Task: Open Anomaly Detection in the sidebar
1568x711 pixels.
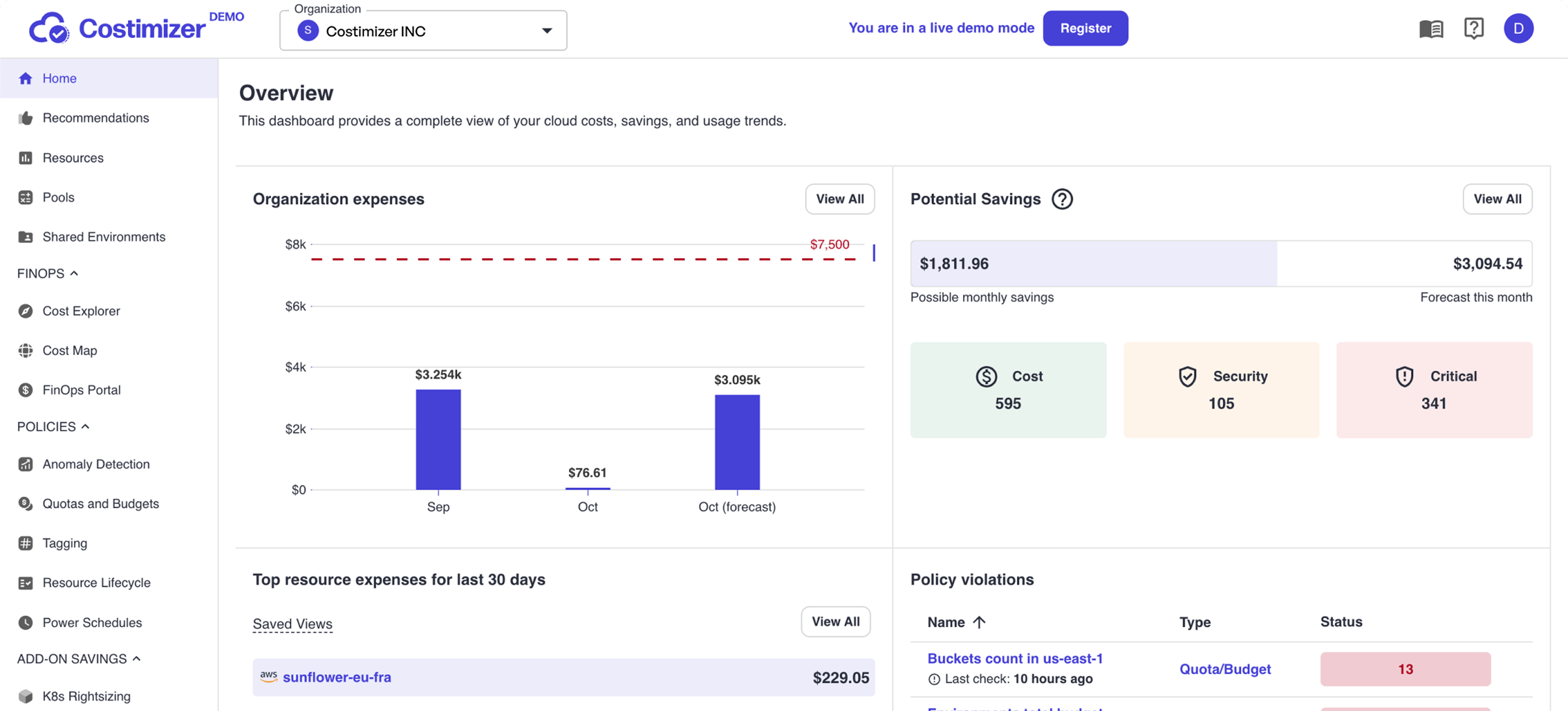Action: tap(96, 464)
